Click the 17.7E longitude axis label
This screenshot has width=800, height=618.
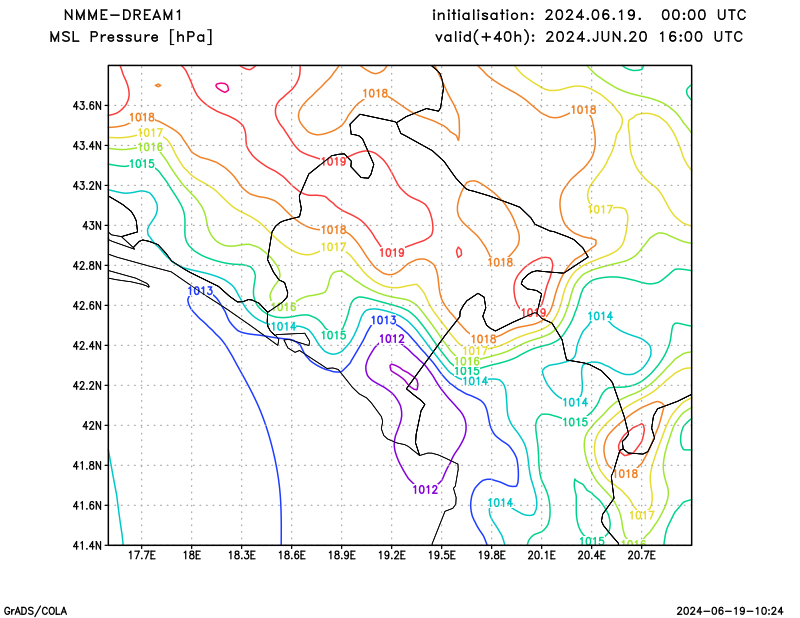[141, 555]
